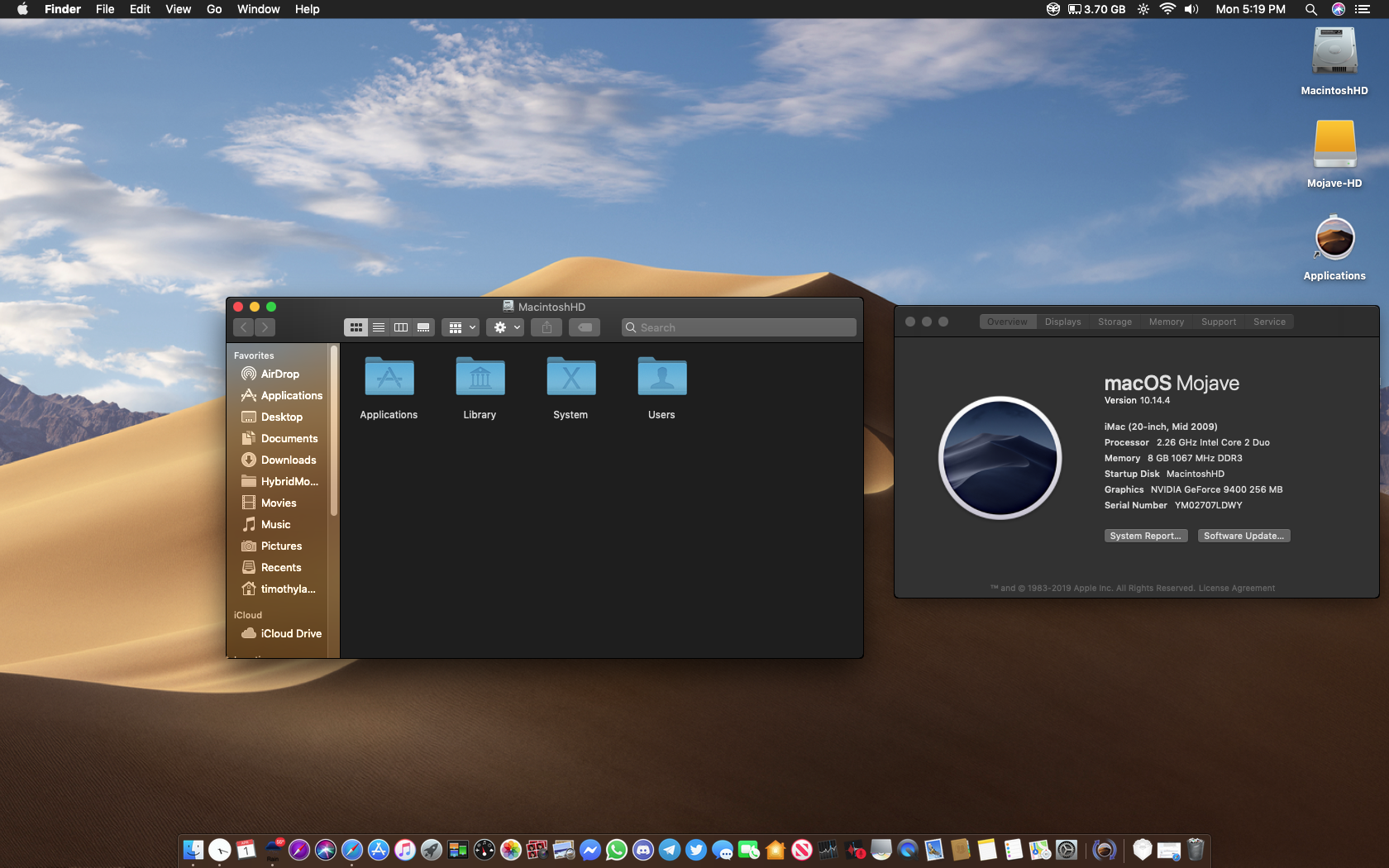1389x868 pixels.
Task: Switch to Overview tab in About This Mac
Action: (1007, 322)
